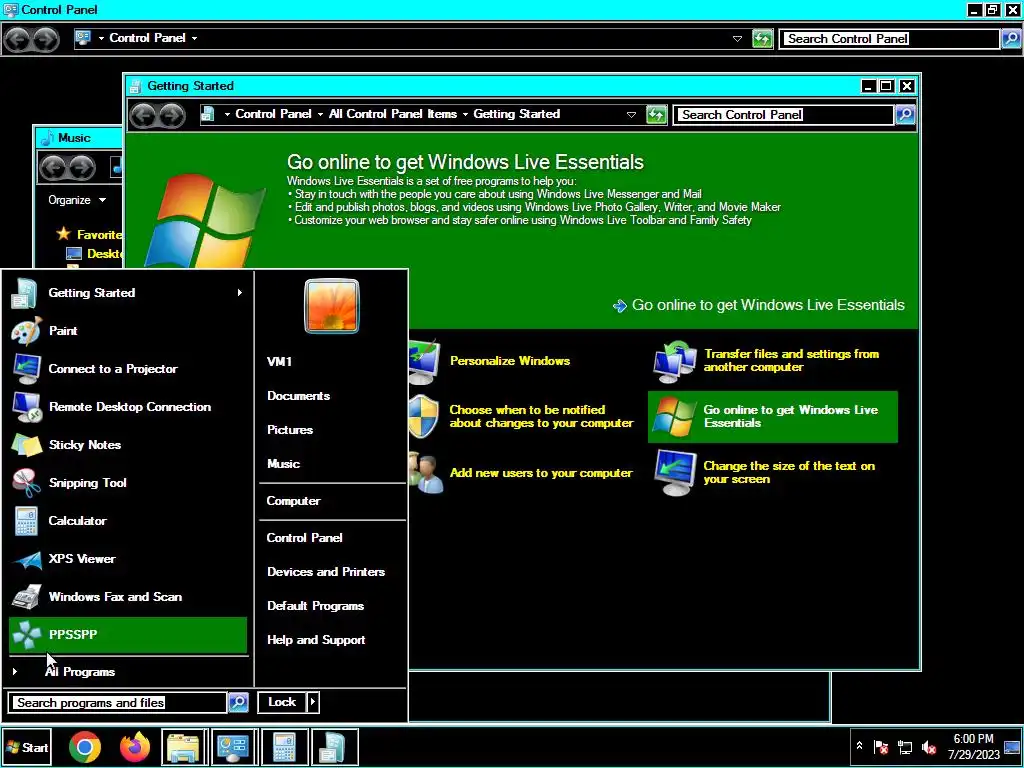Viewport: 1024px width, 768px height.
Task: Click the Getting Started taskbar button
Action: click(x=334, y=747)
